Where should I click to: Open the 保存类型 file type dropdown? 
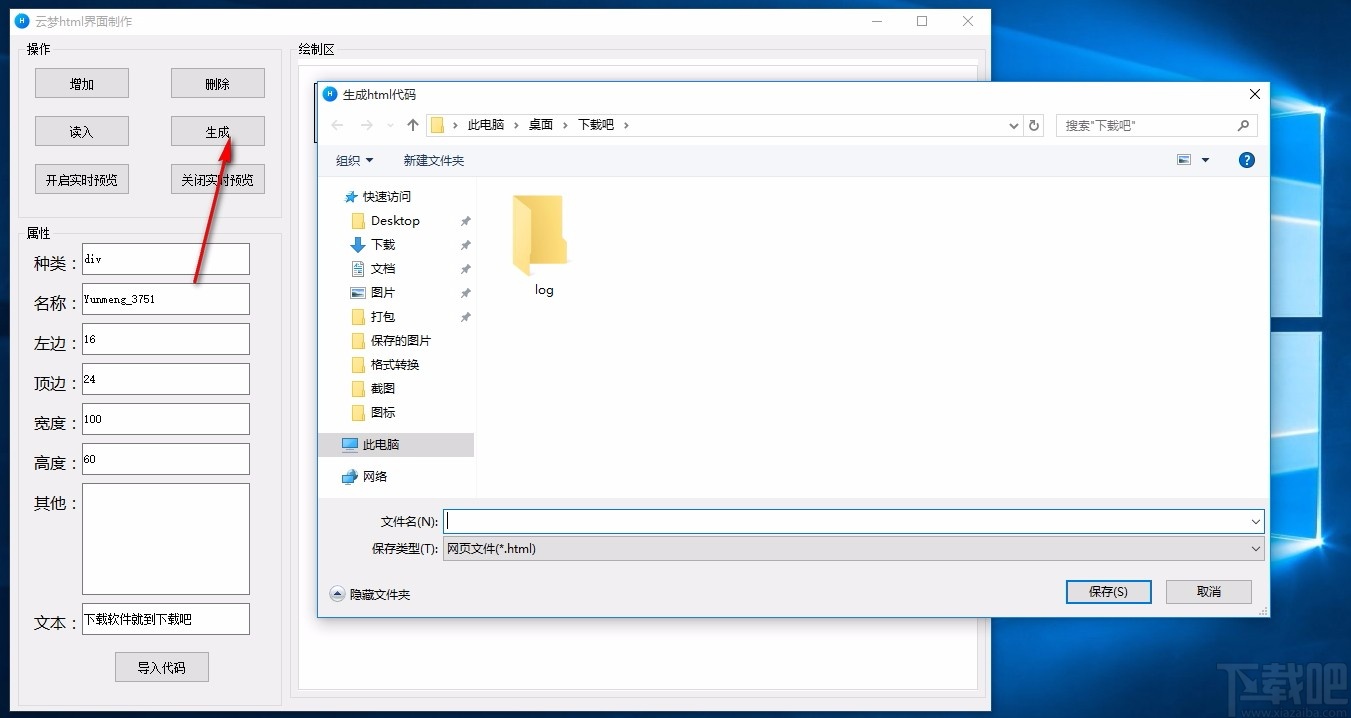pyautogui.click(x=1254, y=548)
